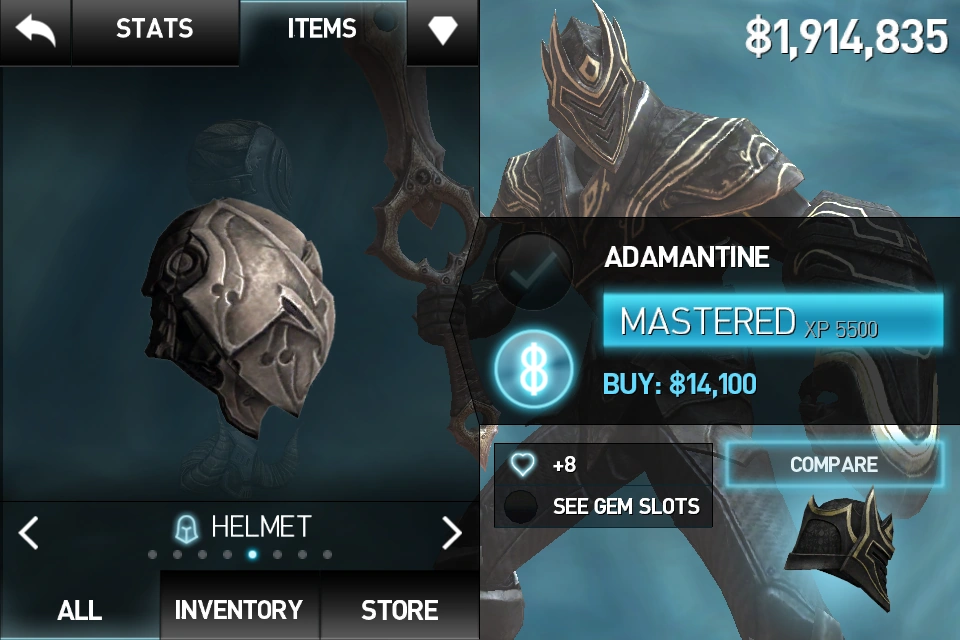The height and width of the screenshot is (640, 960).
Task: Go to next item category
Action: 452,532
